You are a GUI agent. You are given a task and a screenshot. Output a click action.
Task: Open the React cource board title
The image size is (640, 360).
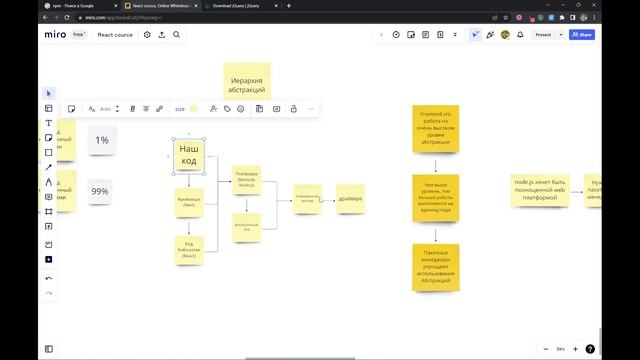(x=115, y=35)
